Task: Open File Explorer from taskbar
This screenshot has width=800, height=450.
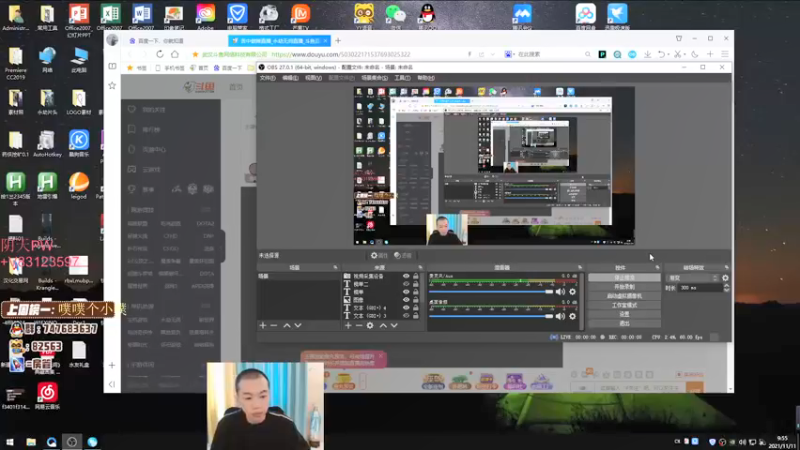Action: pyautogui.click(x=31, y=442)
